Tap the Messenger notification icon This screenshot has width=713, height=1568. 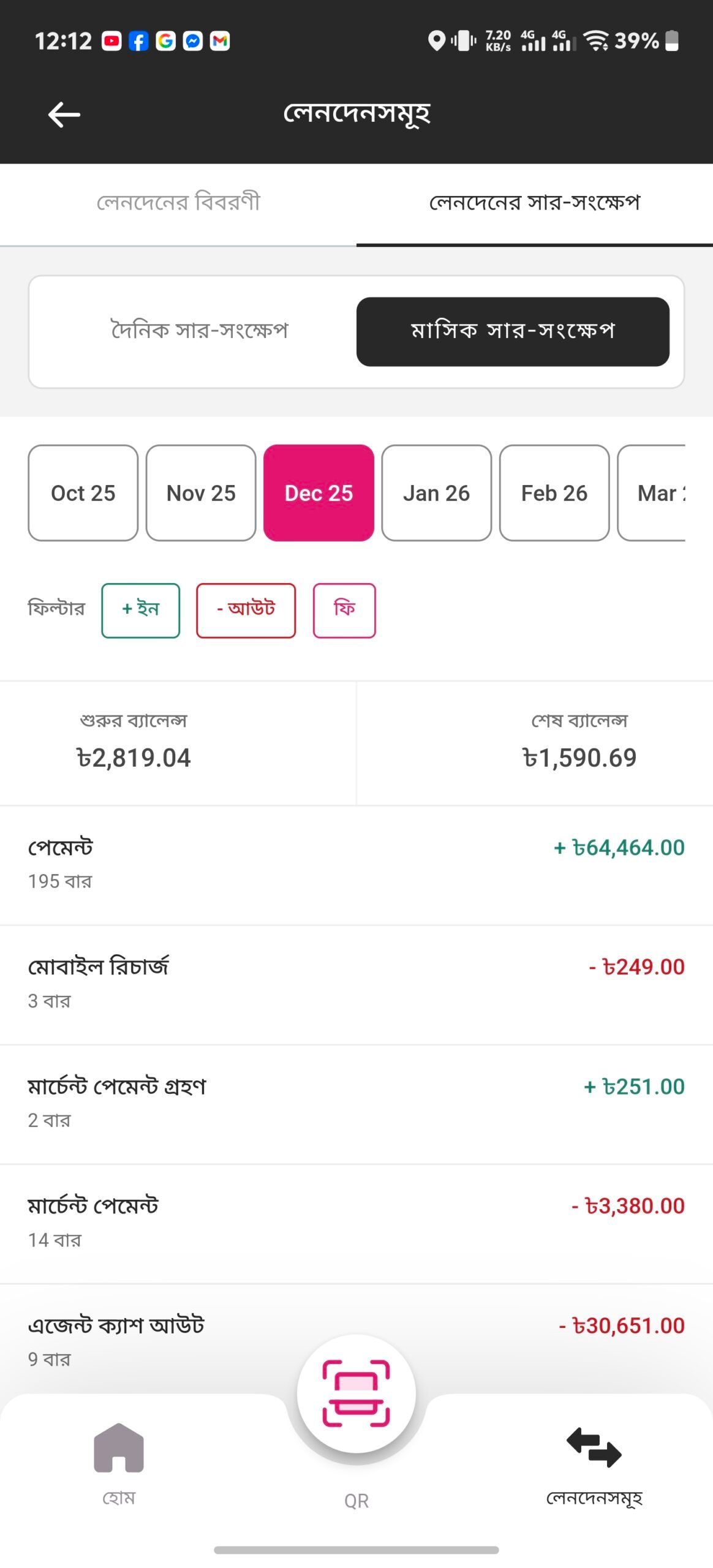(x=192, y=41)
